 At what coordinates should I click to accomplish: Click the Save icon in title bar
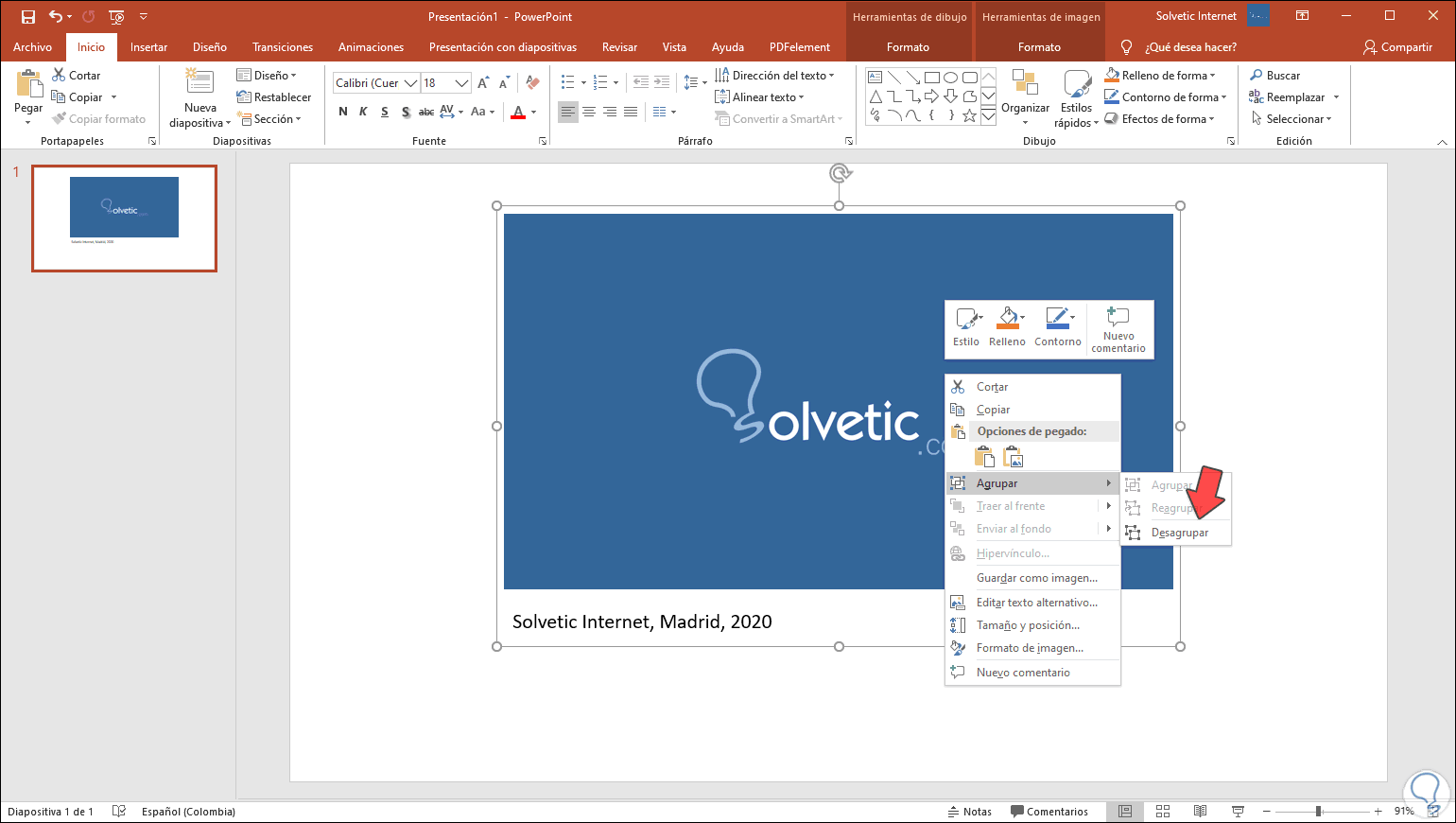(28, 17)
